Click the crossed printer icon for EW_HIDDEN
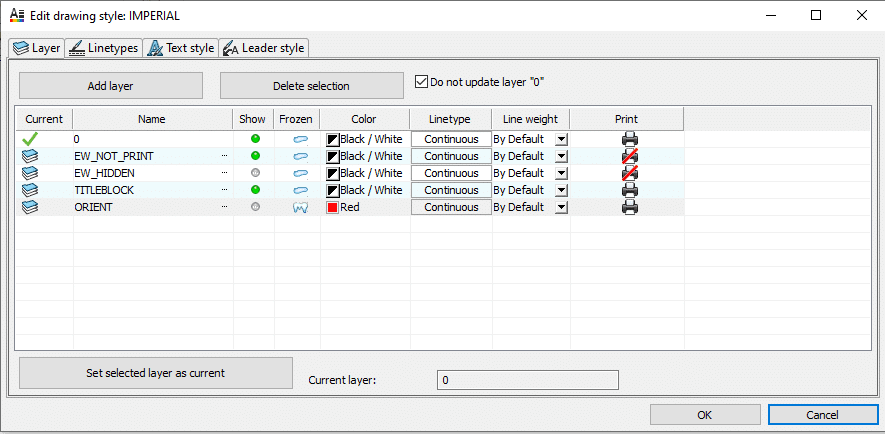This screenshot has width=885, height=434. [x=629, y=173]
